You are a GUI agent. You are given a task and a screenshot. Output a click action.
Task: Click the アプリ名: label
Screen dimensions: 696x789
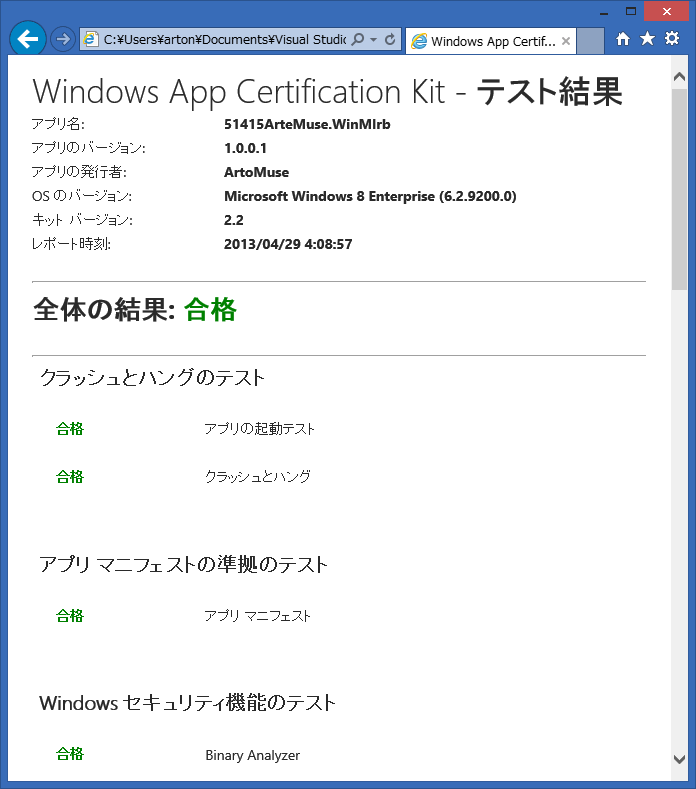point(58,124)
